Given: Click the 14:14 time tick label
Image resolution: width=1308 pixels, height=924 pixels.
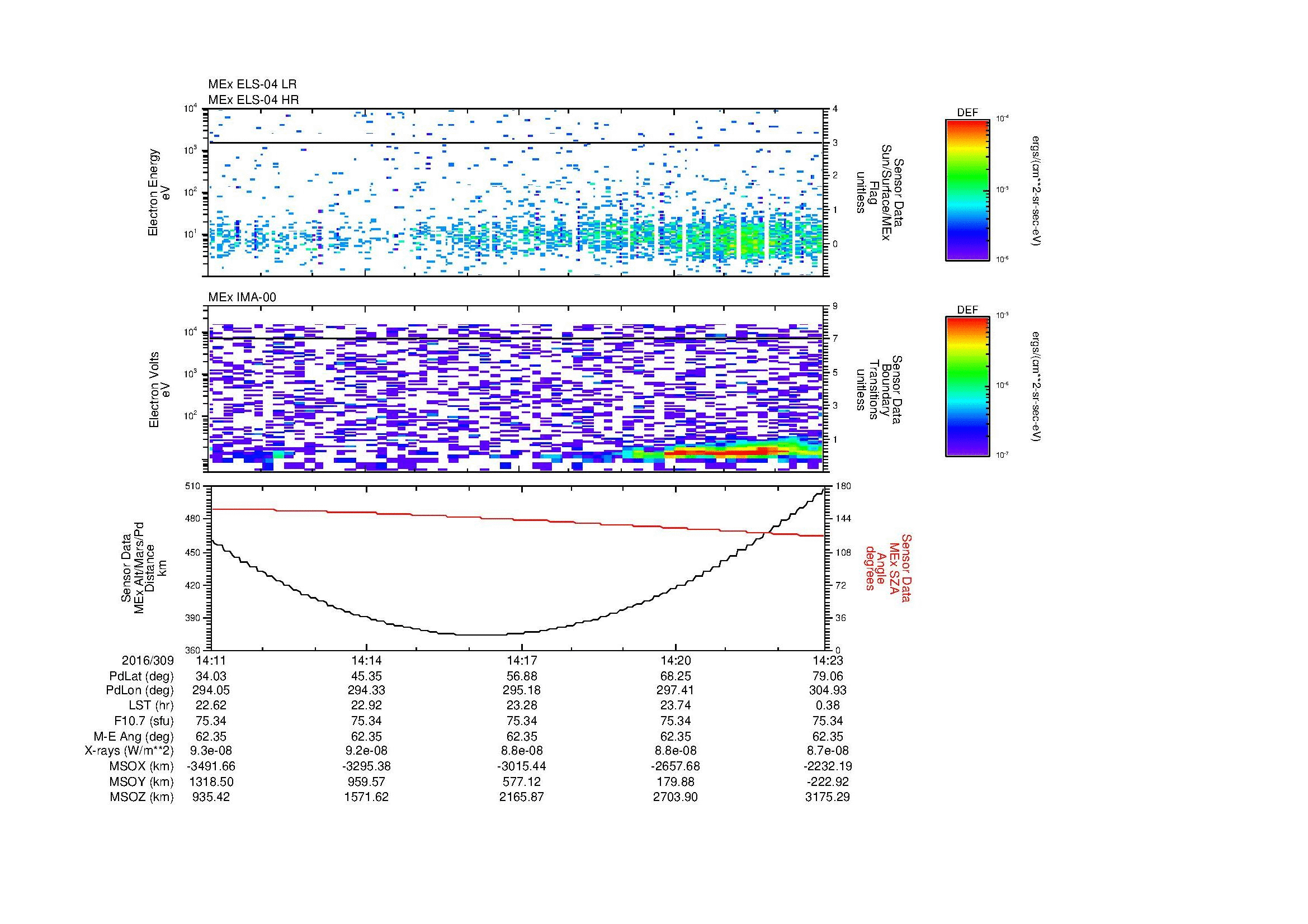Looking at the screenshot, I should click(x=366, y=660).
